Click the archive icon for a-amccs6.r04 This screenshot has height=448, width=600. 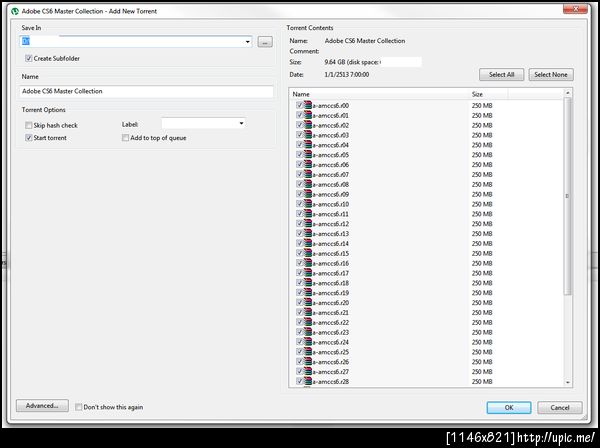coord(308,145)
